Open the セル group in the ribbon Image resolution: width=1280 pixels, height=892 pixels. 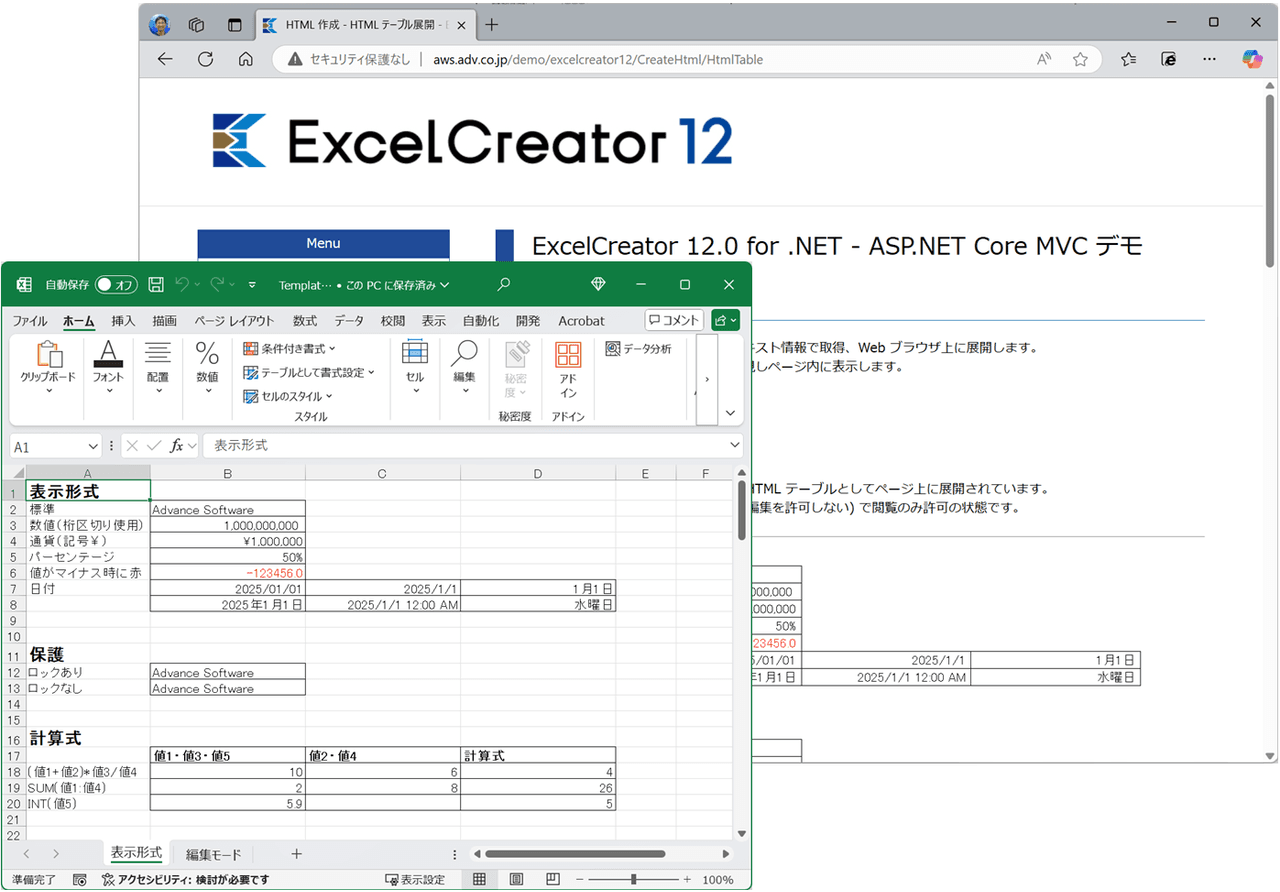[x=415, y=367]
